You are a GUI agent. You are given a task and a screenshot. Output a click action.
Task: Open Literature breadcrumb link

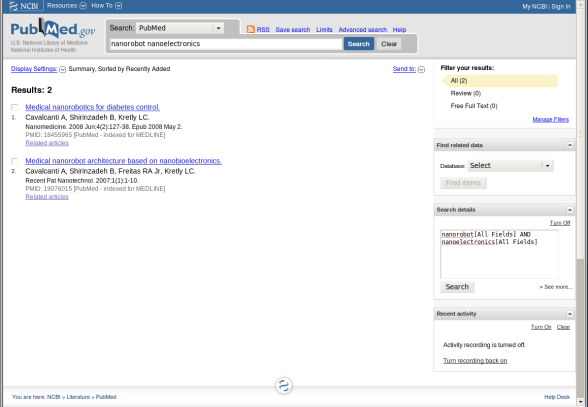click(78, 397)
